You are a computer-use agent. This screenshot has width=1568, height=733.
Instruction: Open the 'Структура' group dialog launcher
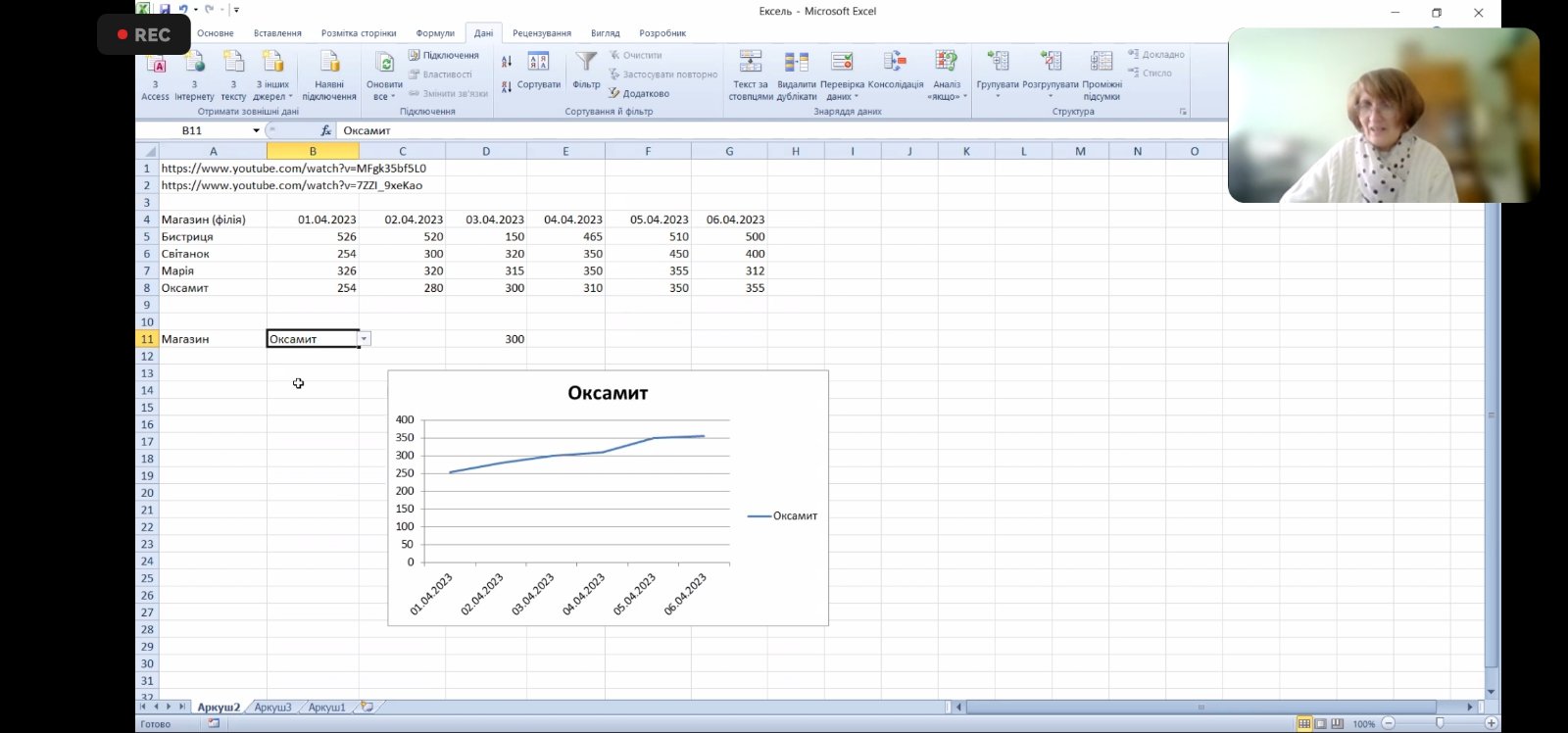pyautogui.click(x=1183, y=112)
